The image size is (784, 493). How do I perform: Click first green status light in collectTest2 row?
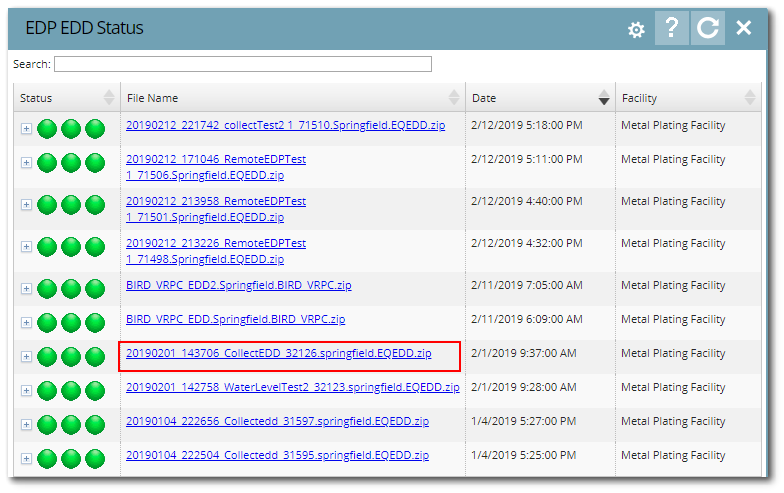point(47,130)
